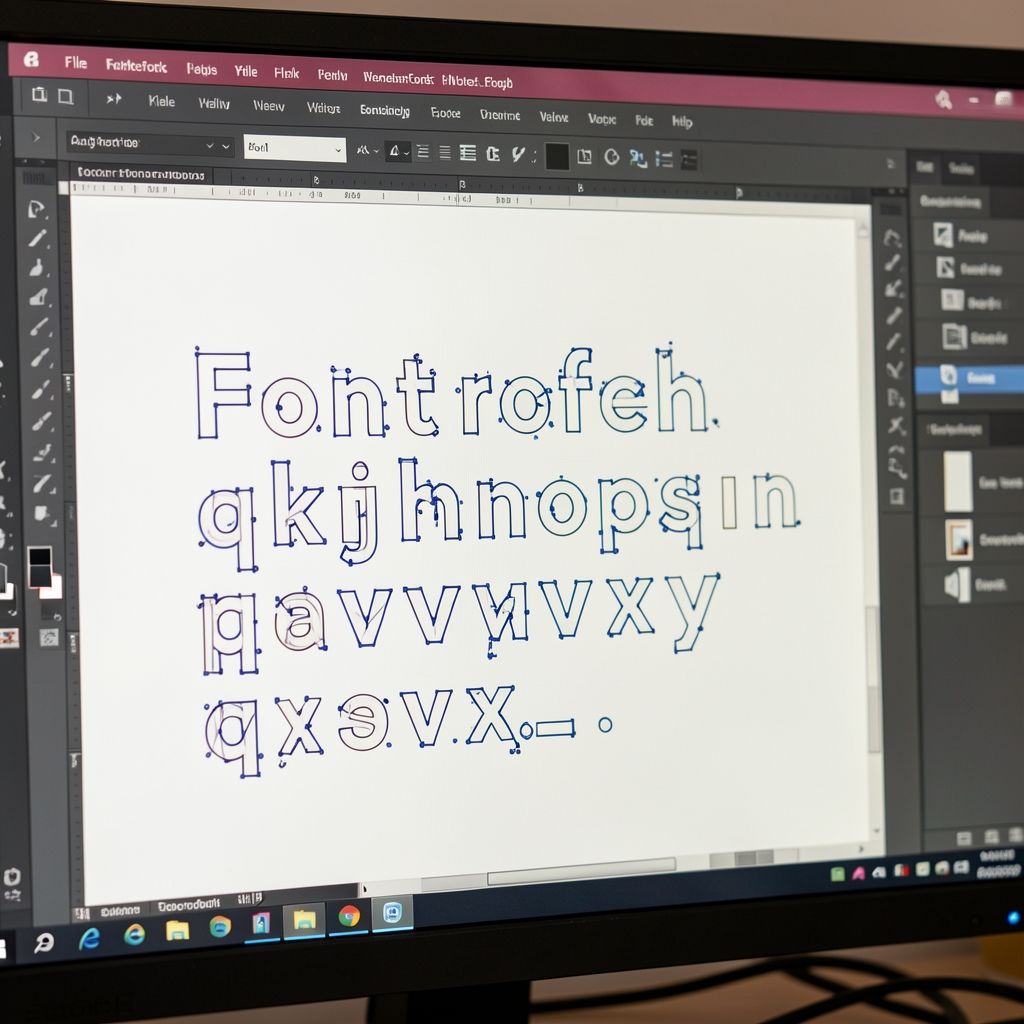Select the scissors-like tool in right tool strip
The height and width of the screenshot is (1024, 1024).
(894, 370)
